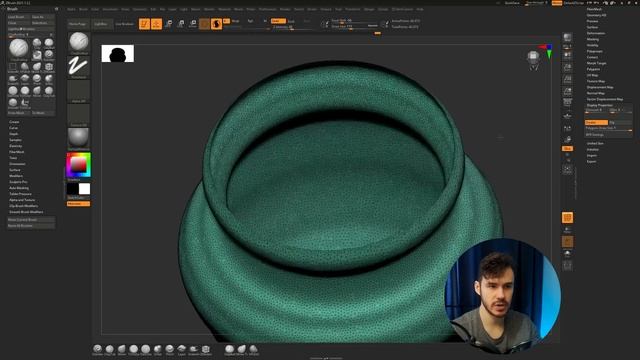Toggle the PolyF button on right shelf
This screenshot has width=640, height=360.
tap(567, 218)
